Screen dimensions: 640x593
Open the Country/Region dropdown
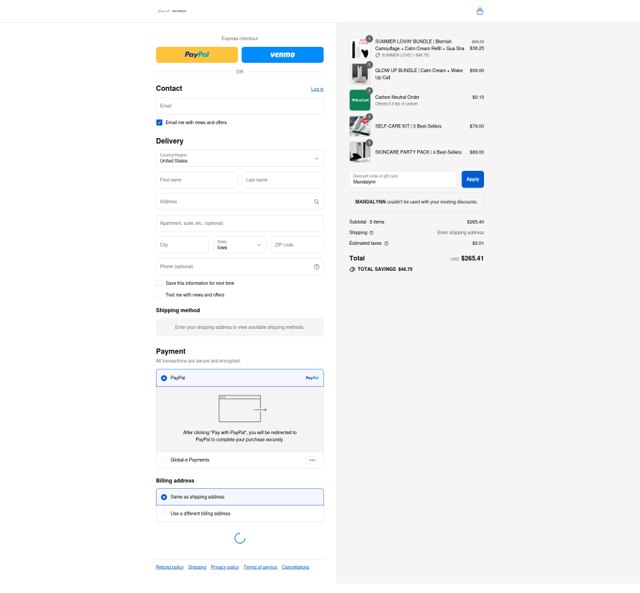click(240, 158)
